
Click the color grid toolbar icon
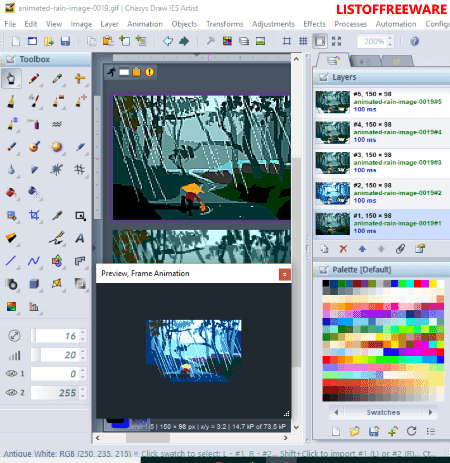tap(227, 41)
